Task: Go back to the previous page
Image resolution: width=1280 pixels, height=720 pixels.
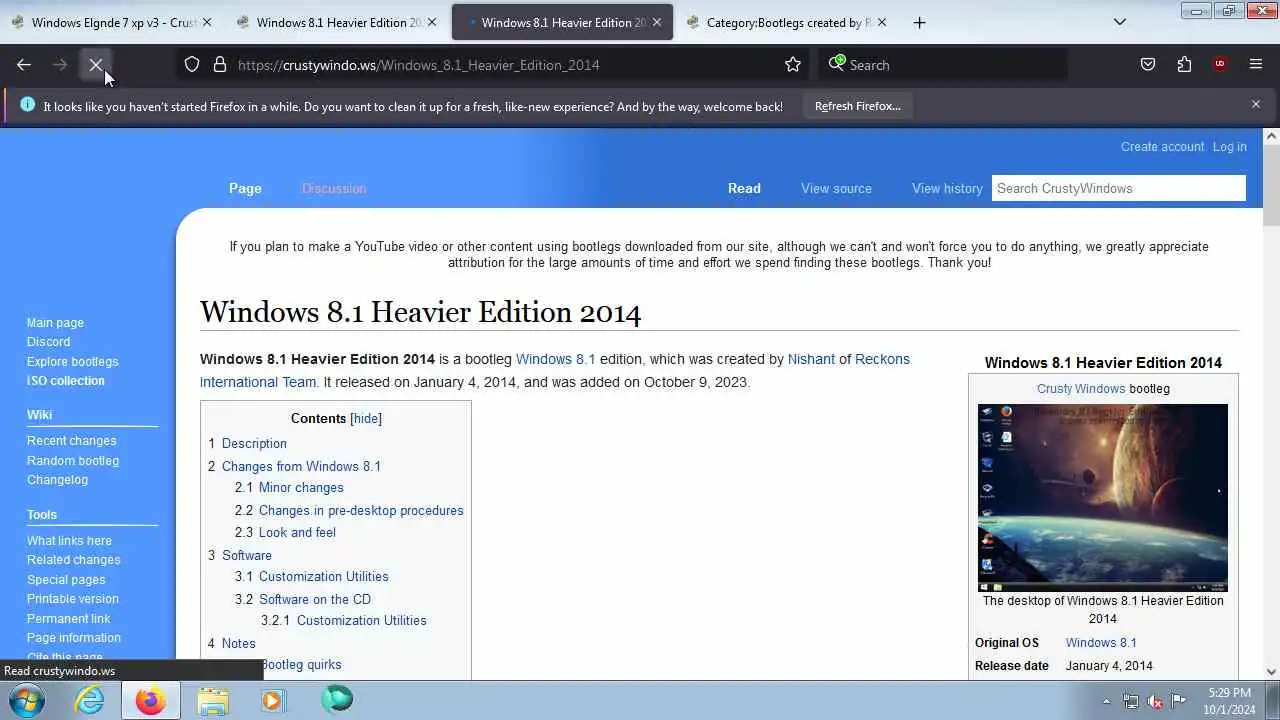Action: pyautogui.click(x=24, y=65)
